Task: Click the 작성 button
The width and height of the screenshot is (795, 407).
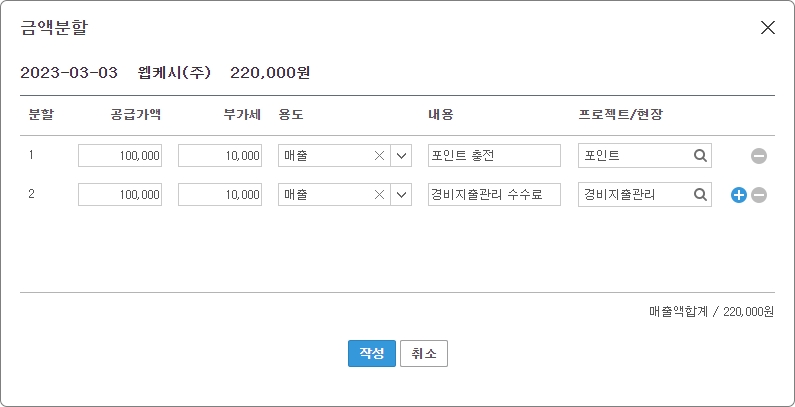Action: coord(372,354)
